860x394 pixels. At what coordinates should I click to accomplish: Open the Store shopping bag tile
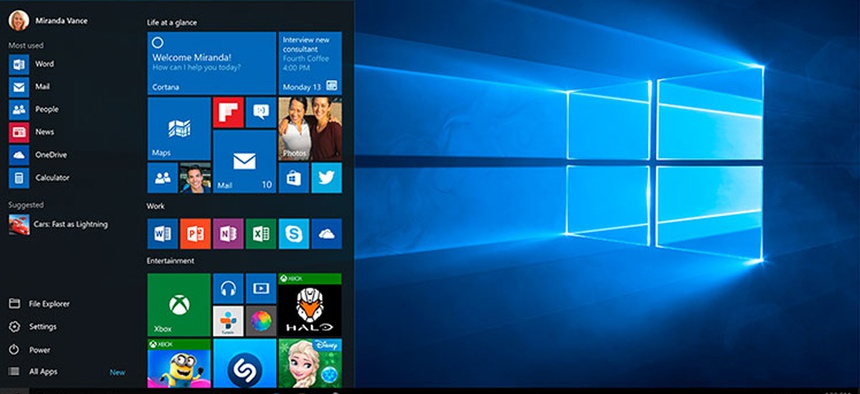pyautogui.click(x=293, y=178)
